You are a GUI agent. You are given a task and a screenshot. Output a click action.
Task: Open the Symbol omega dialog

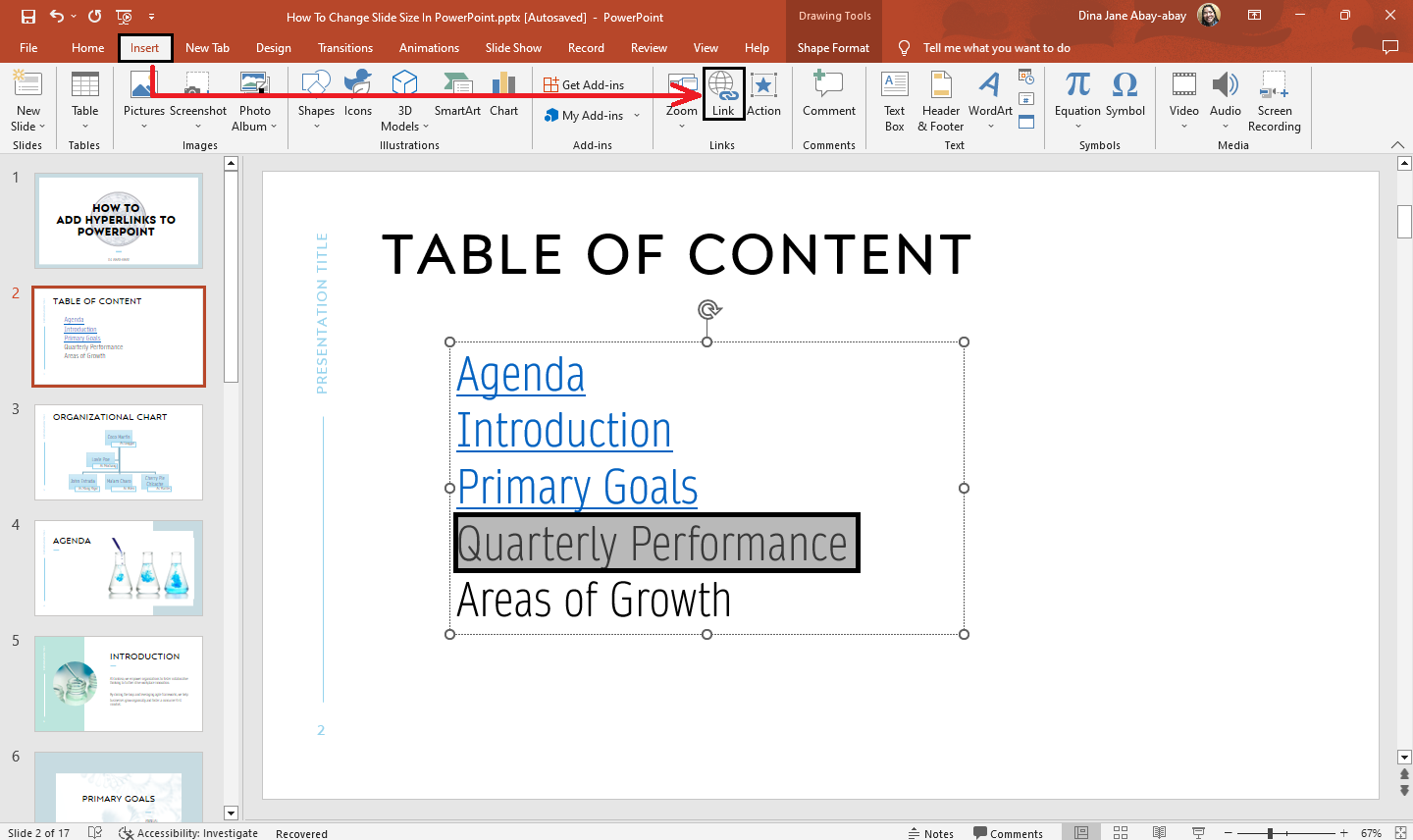pos(1125,95)
